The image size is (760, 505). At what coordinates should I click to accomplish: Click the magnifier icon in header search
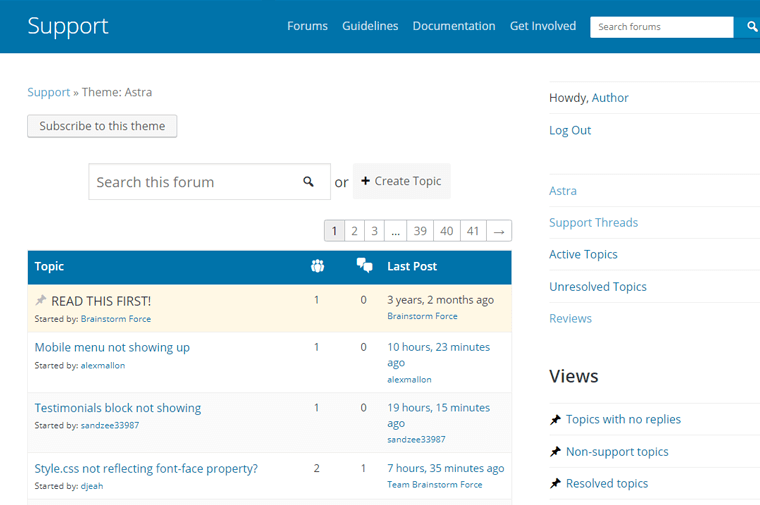coord(752,27)
